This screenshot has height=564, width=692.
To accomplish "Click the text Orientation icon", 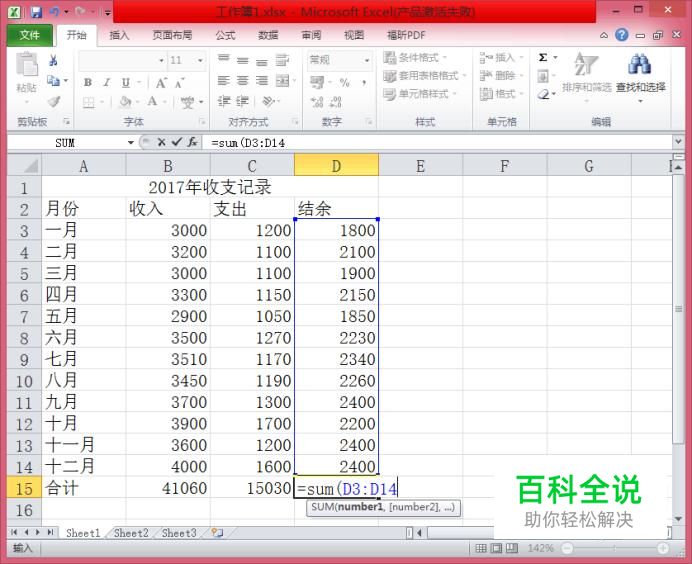I will coord(268,102).
